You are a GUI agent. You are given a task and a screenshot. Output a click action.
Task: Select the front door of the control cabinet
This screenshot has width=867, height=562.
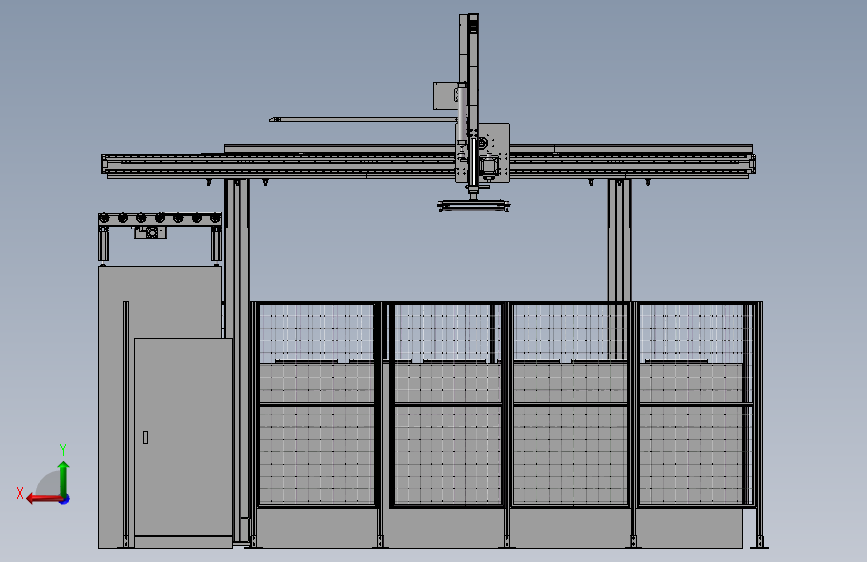(x=184, y=437)
